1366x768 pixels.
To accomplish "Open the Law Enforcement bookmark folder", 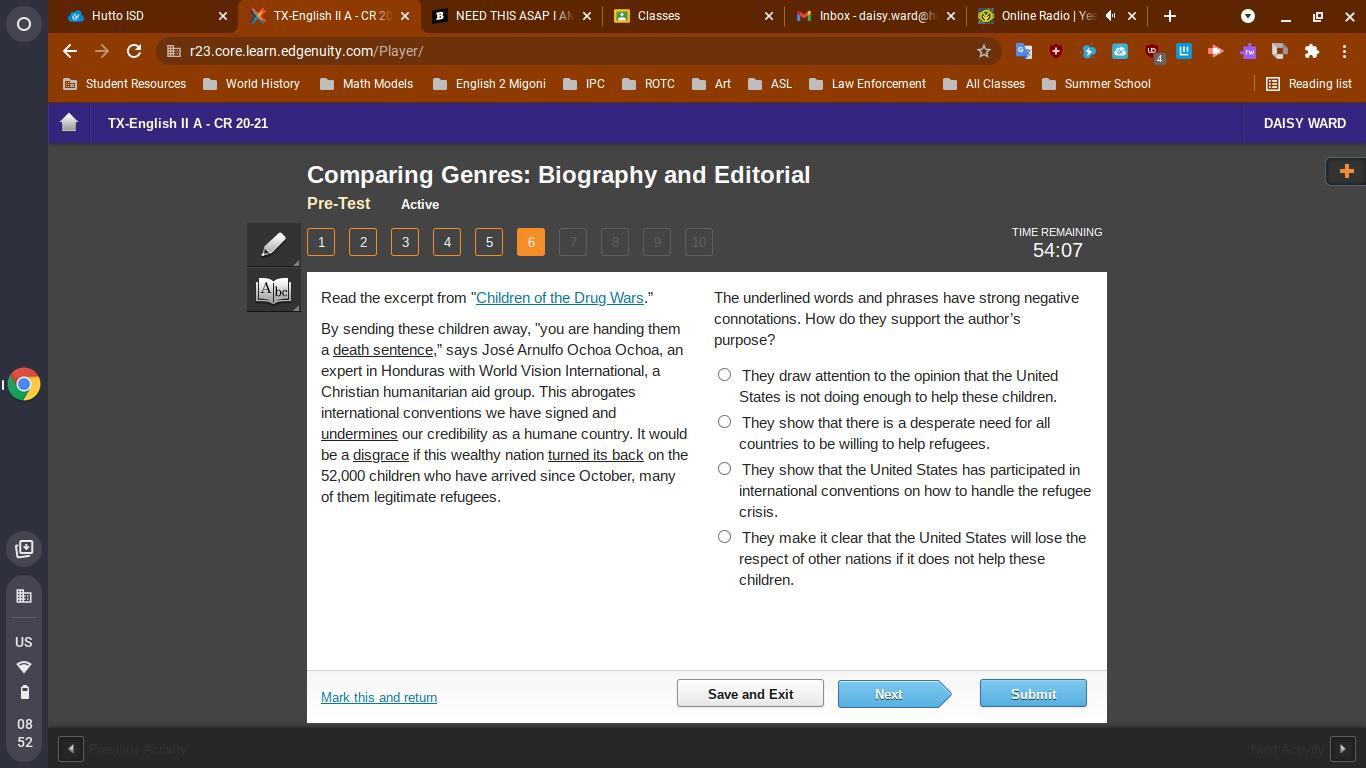I will [x=867, y=84].
